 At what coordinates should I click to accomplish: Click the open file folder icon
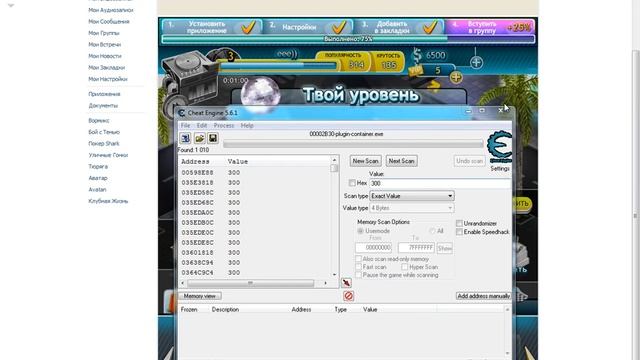click(x=200, y=138)
